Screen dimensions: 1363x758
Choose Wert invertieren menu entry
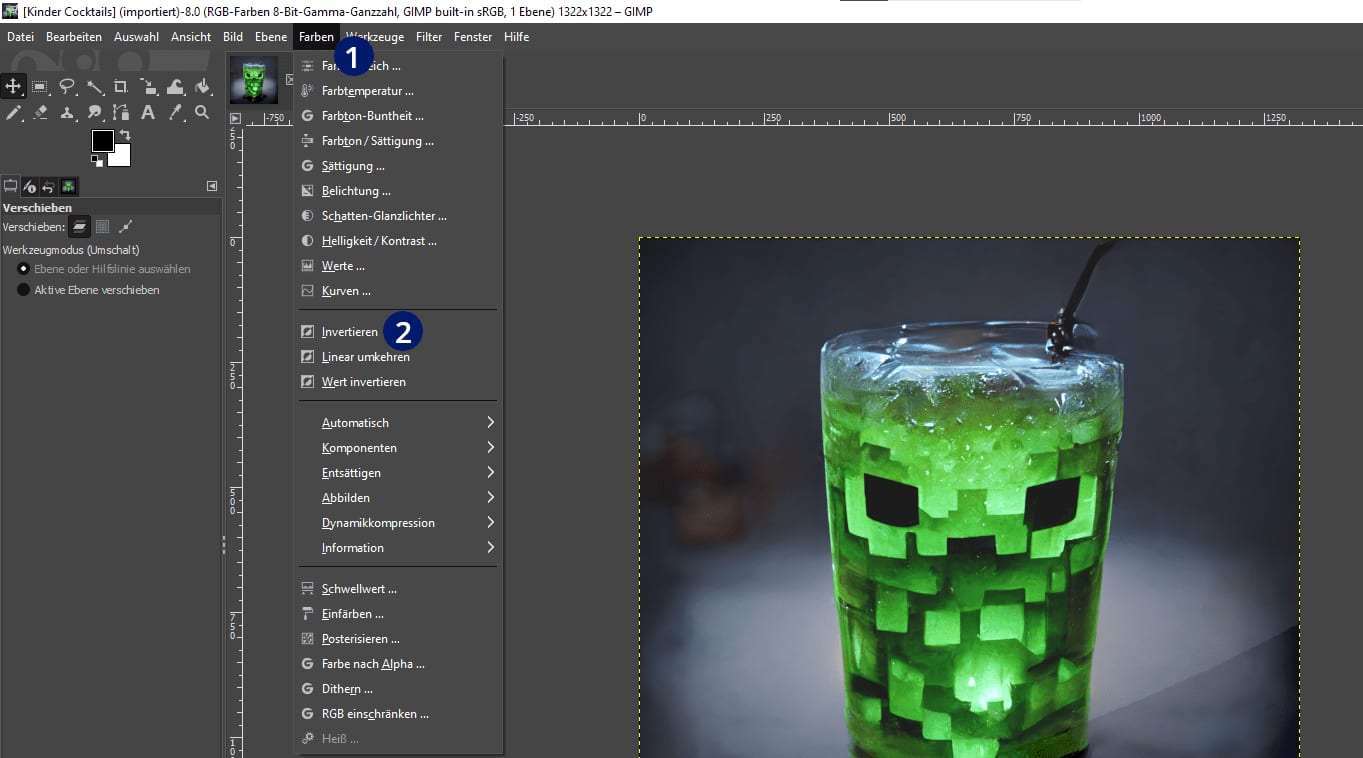coord(398,382)
